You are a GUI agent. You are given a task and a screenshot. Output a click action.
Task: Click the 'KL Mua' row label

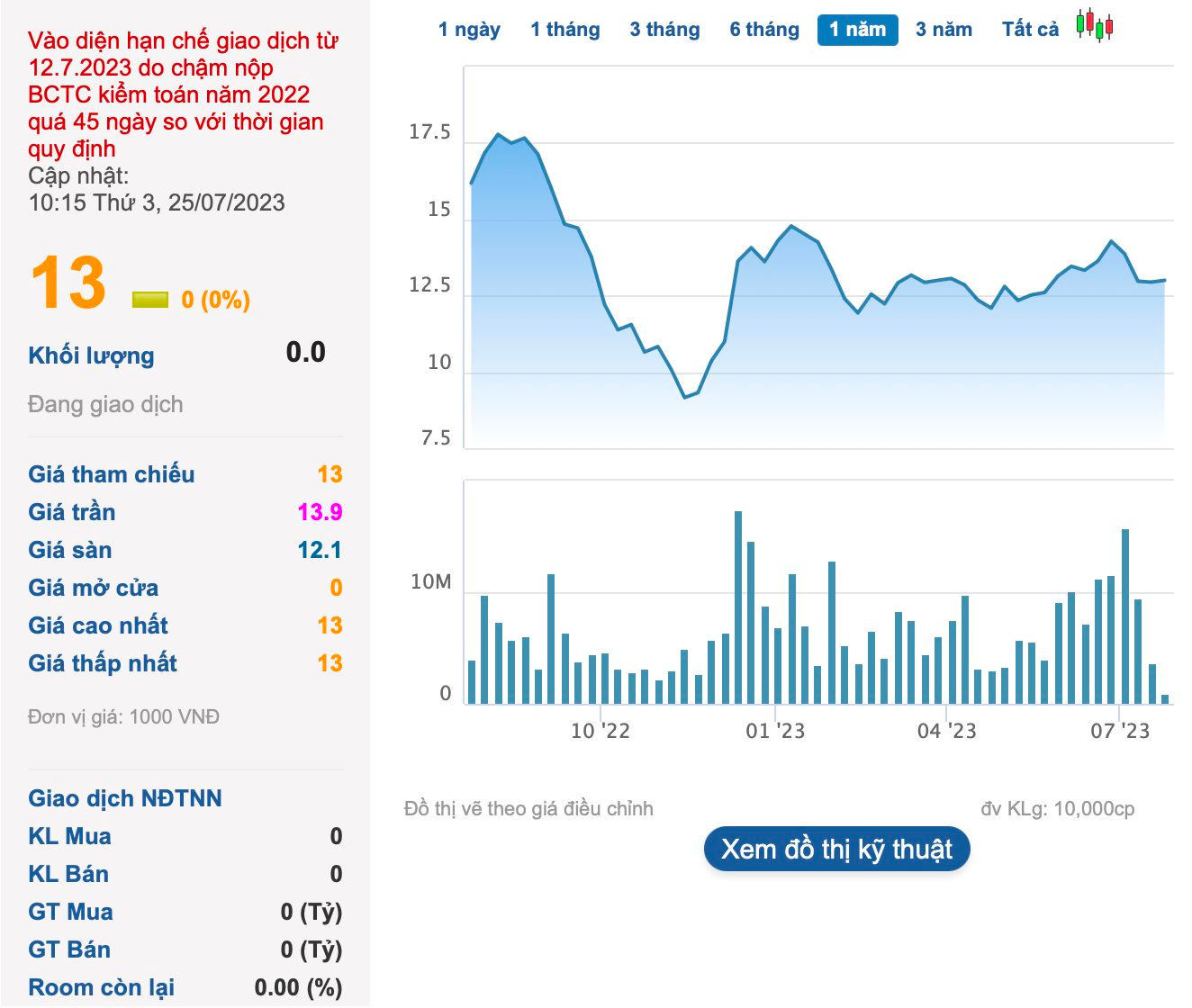69,836
